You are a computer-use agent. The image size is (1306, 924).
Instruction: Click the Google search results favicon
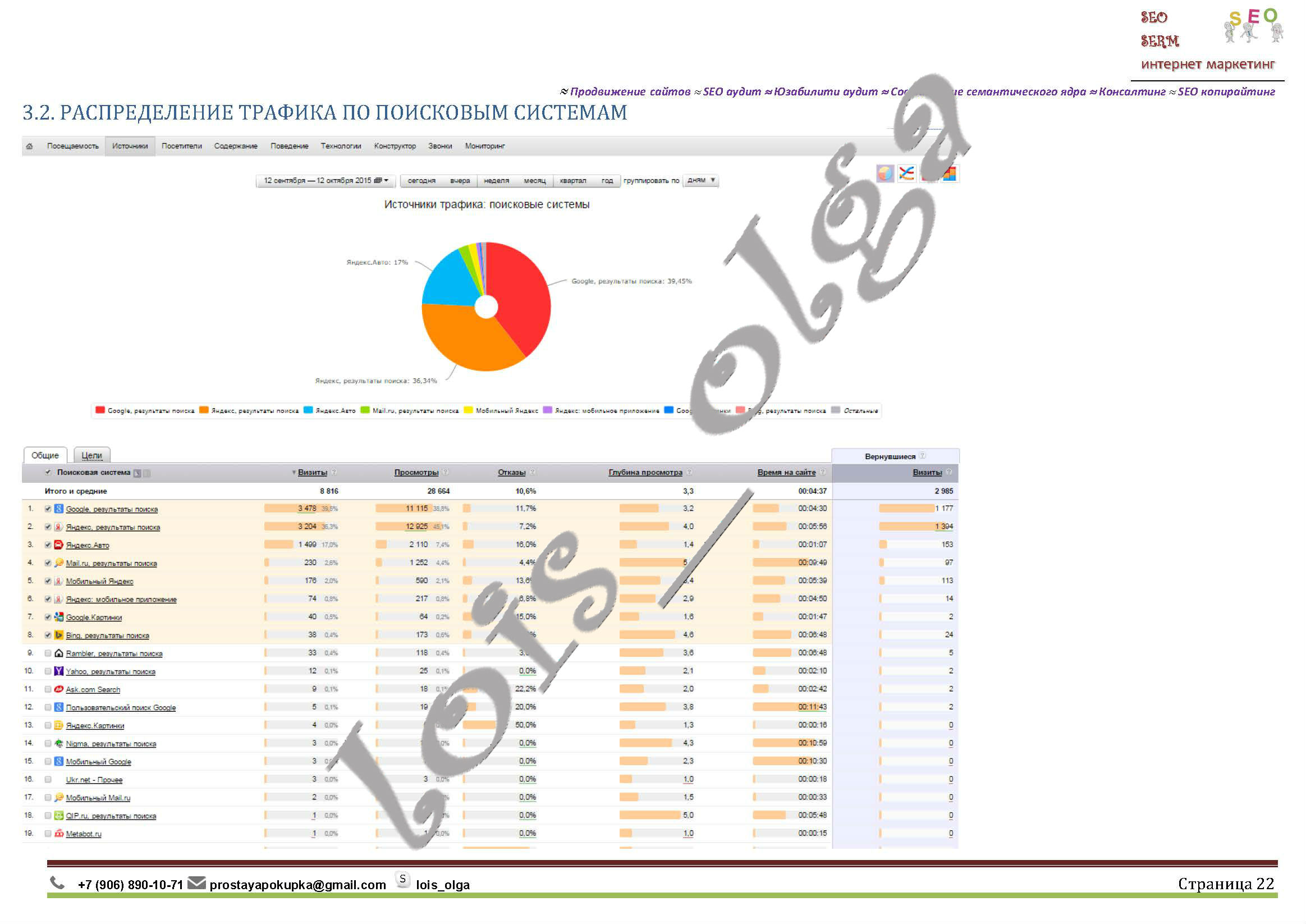click(x=58, y=509)
